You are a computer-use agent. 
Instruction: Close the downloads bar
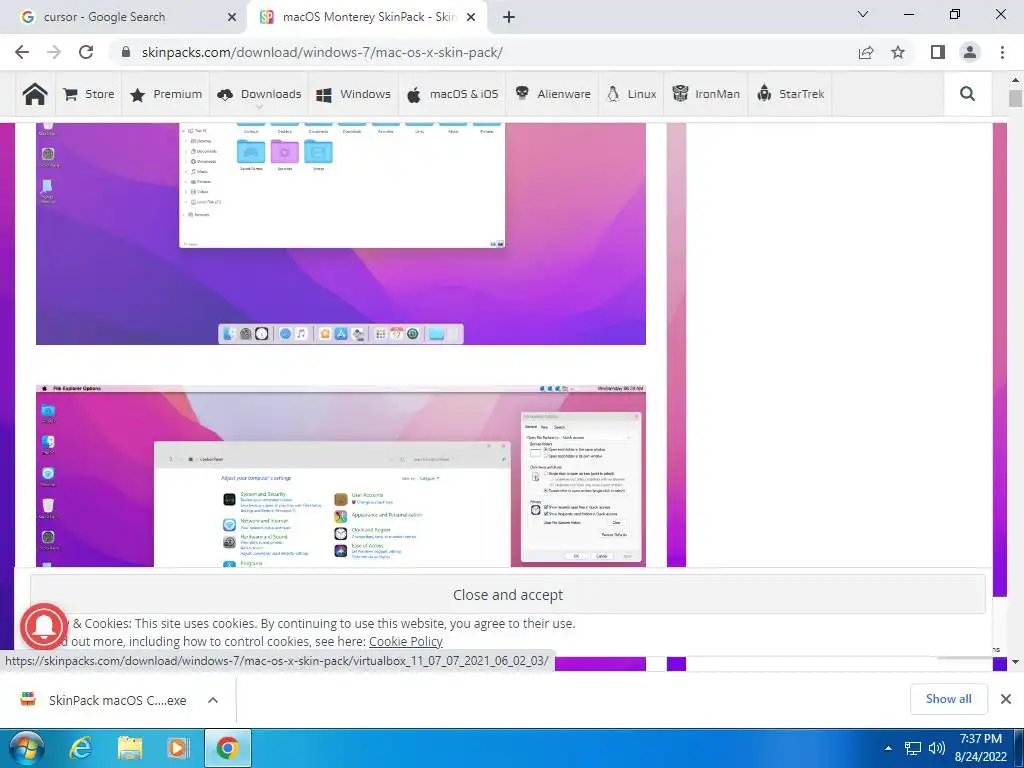click(x=1006, y=699)
